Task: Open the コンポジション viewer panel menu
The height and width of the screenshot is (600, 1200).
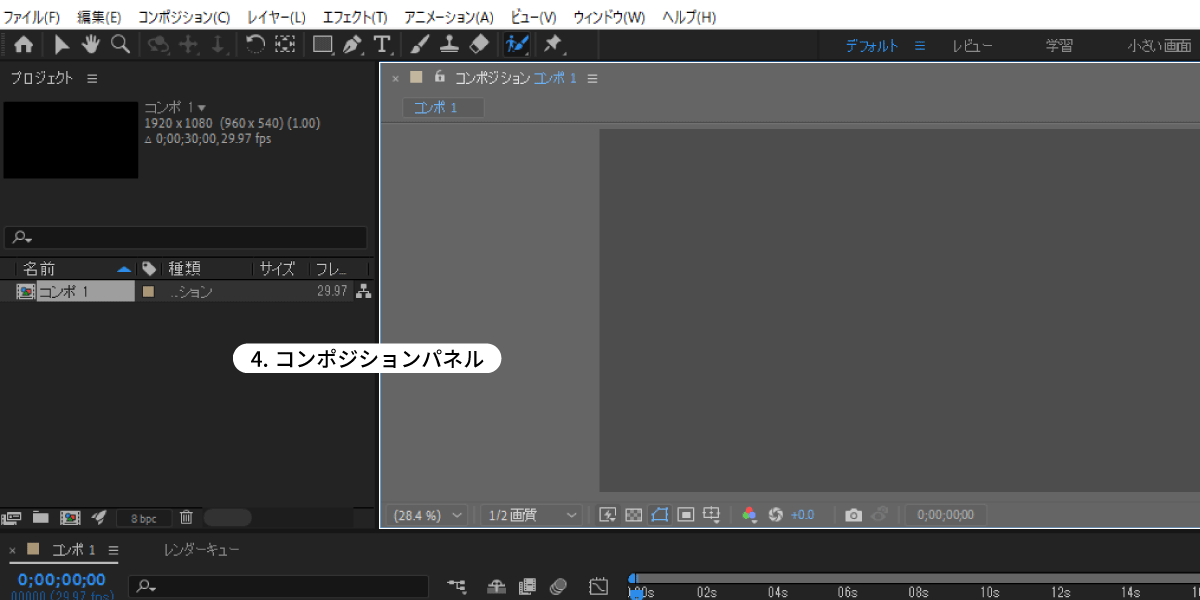Action: coord(592,78)
